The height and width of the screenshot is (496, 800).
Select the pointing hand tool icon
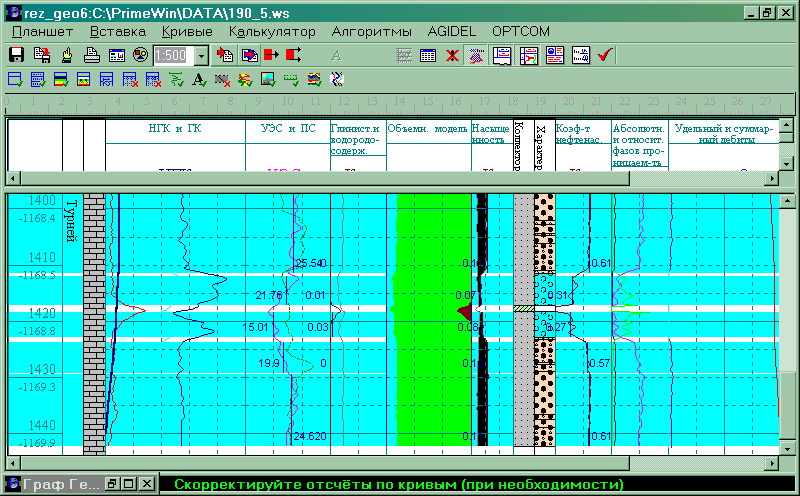point(67,55)
